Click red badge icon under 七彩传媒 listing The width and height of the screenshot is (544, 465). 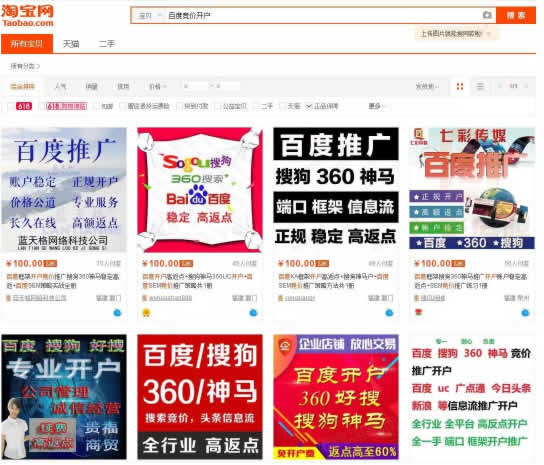point(418,312)
